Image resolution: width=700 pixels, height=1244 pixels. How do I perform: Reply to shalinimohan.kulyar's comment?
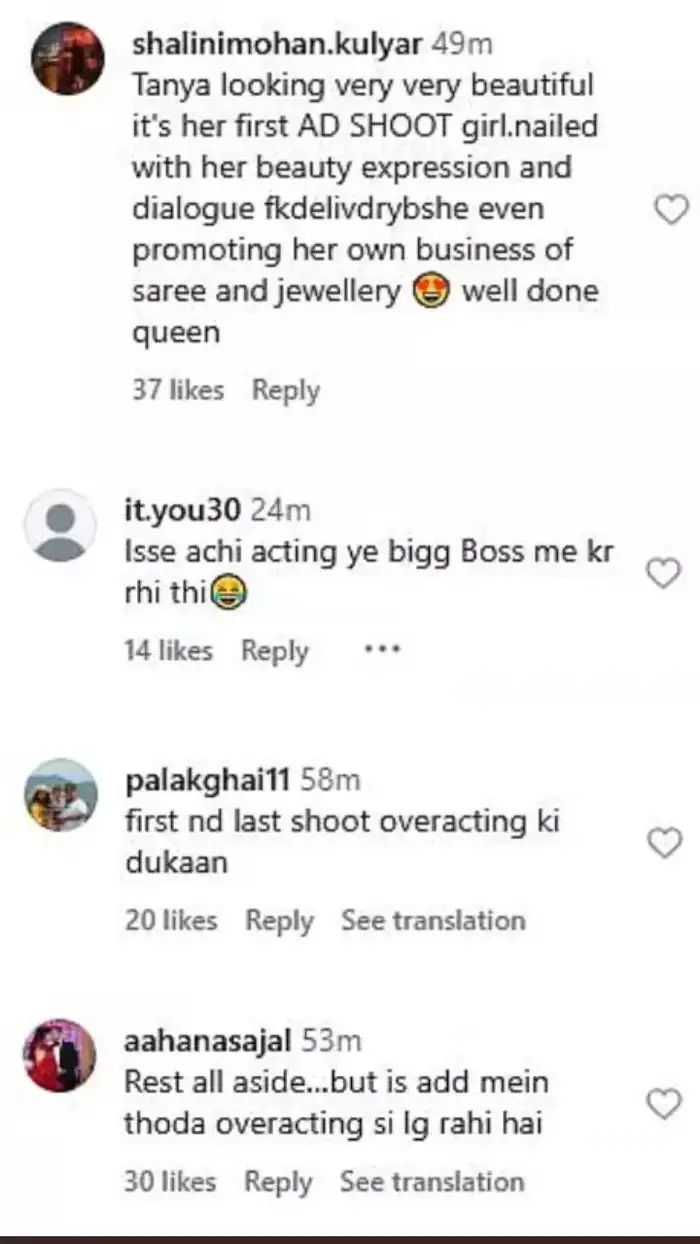(x=285, y=390)
